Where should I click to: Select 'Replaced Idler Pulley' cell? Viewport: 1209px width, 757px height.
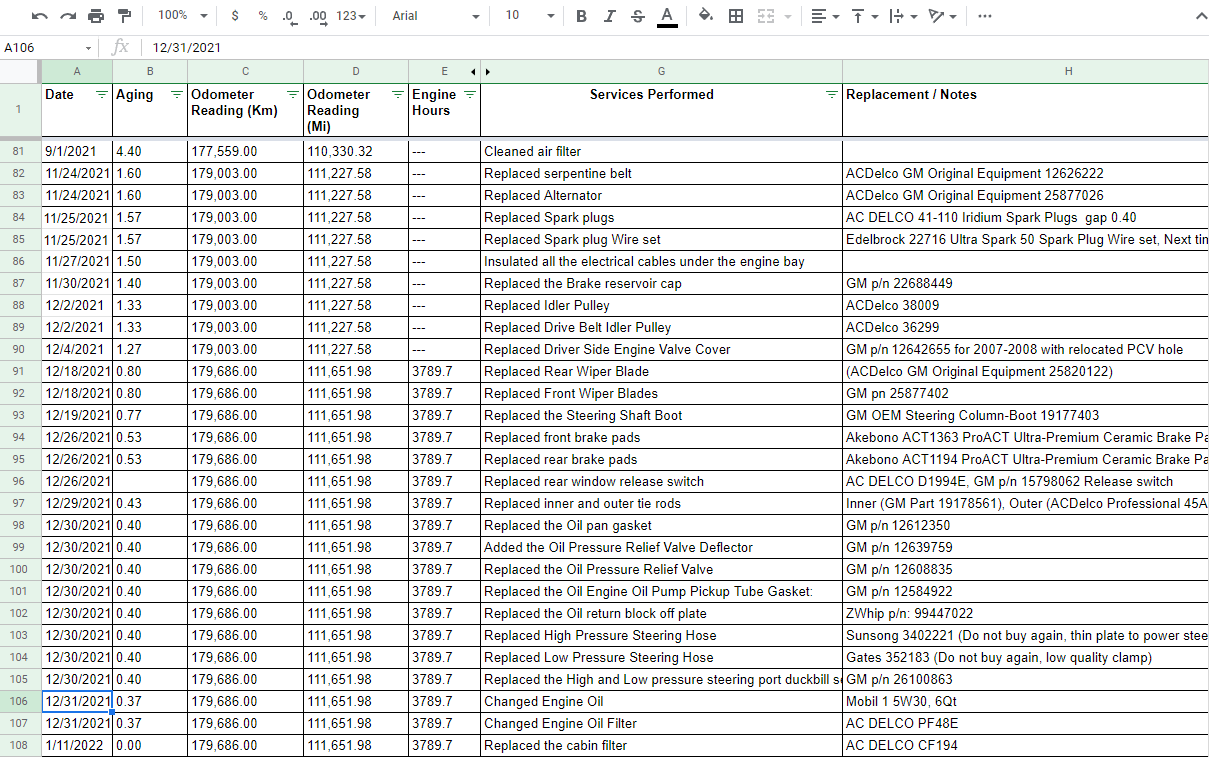click(661, 305)
